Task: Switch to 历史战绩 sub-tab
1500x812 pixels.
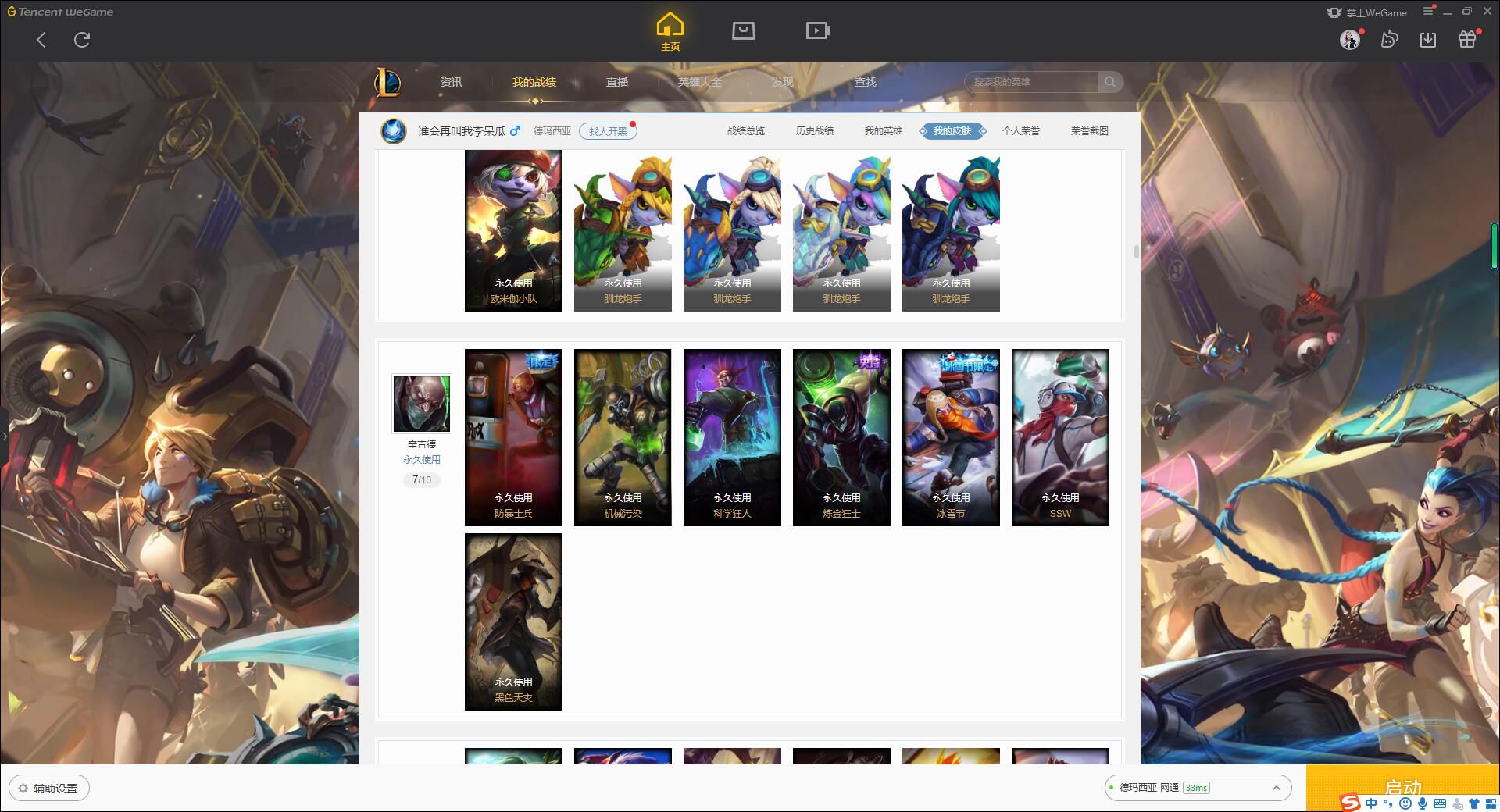Action: [815, 131]
